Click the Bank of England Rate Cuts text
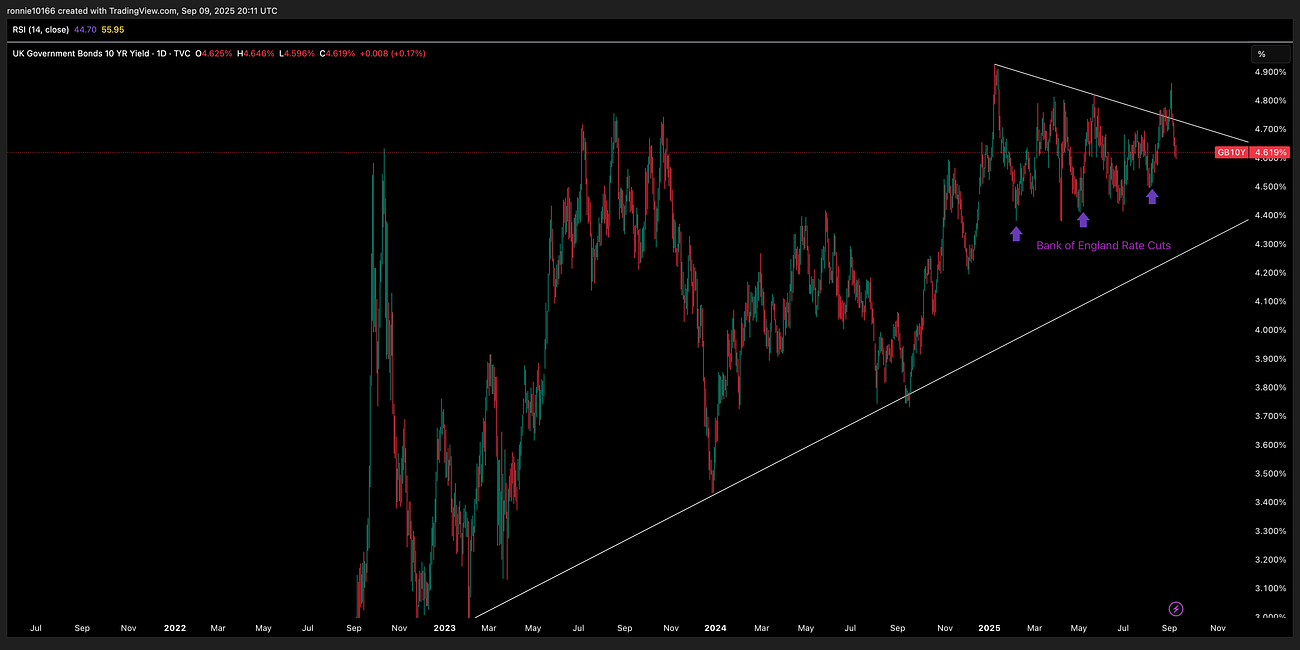The image size is (1300, 650). pyautogui.click(x=1104, y=245)
